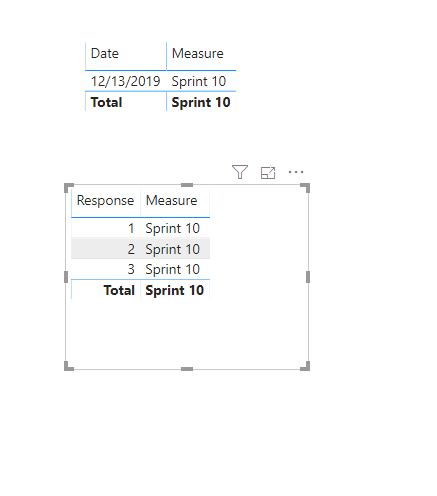437x496 pixels.
Task: Click Total label in Response table
Action: pos(119,290)
